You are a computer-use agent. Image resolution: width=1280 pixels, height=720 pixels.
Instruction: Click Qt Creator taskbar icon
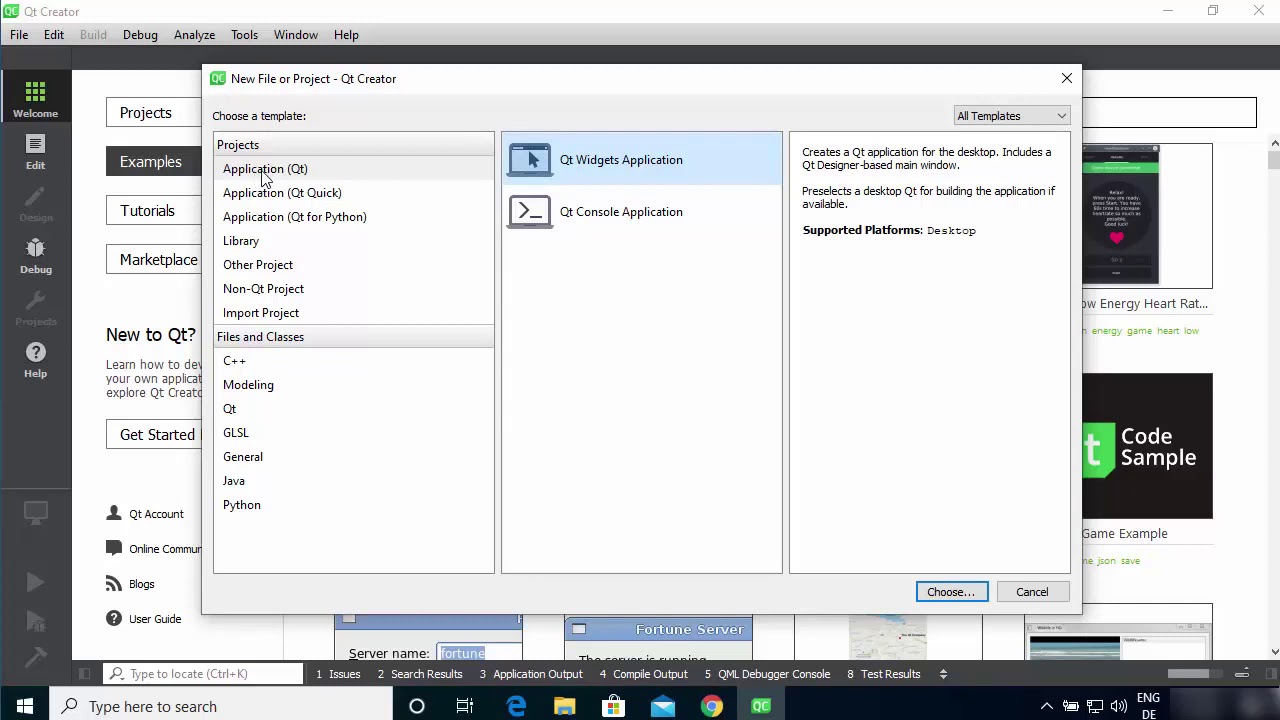761,707
